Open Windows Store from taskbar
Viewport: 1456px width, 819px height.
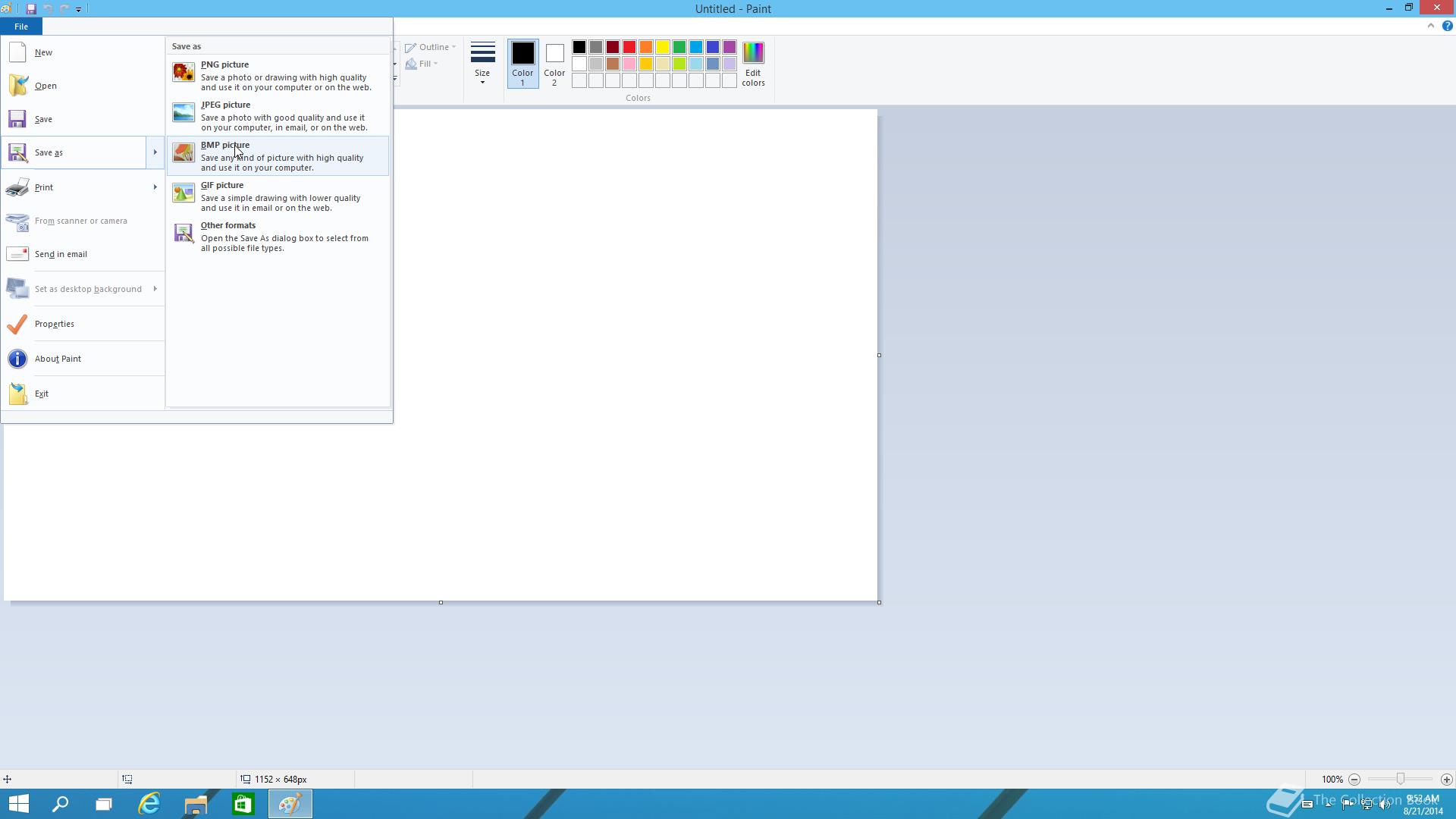tap(243, 804)
